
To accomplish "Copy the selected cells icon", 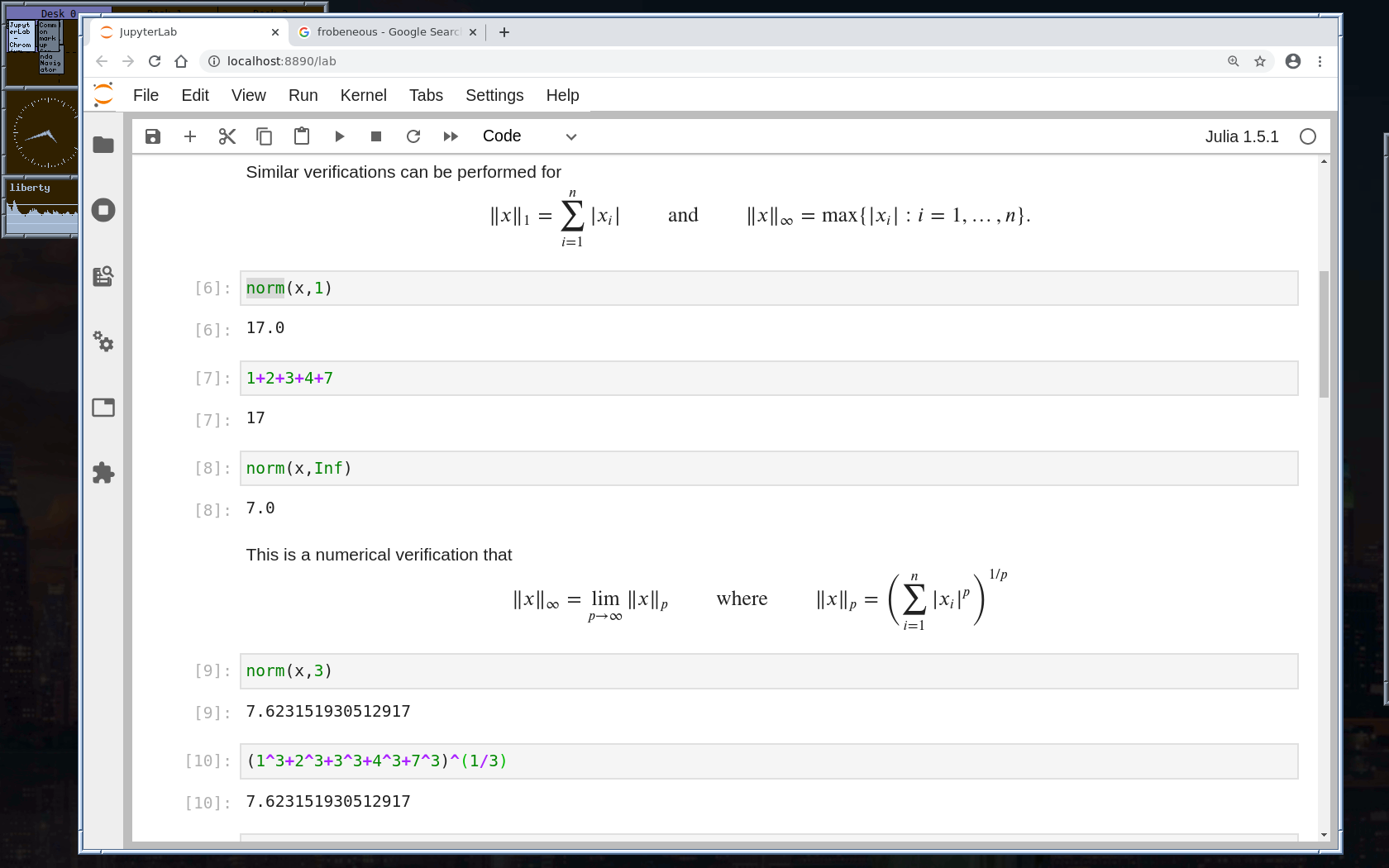I will pyautogui.click(x=265, y=136).
